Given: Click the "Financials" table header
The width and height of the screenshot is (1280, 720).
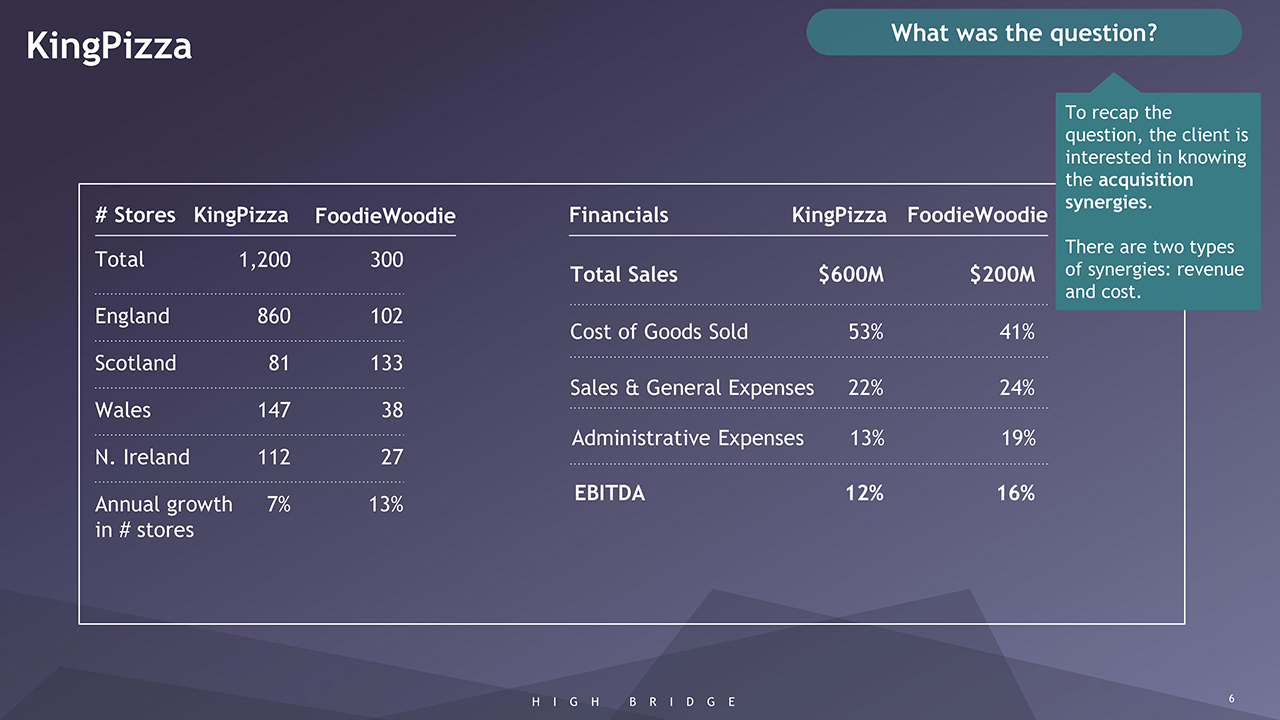Looking at the screenshot, I should point(618,215).
